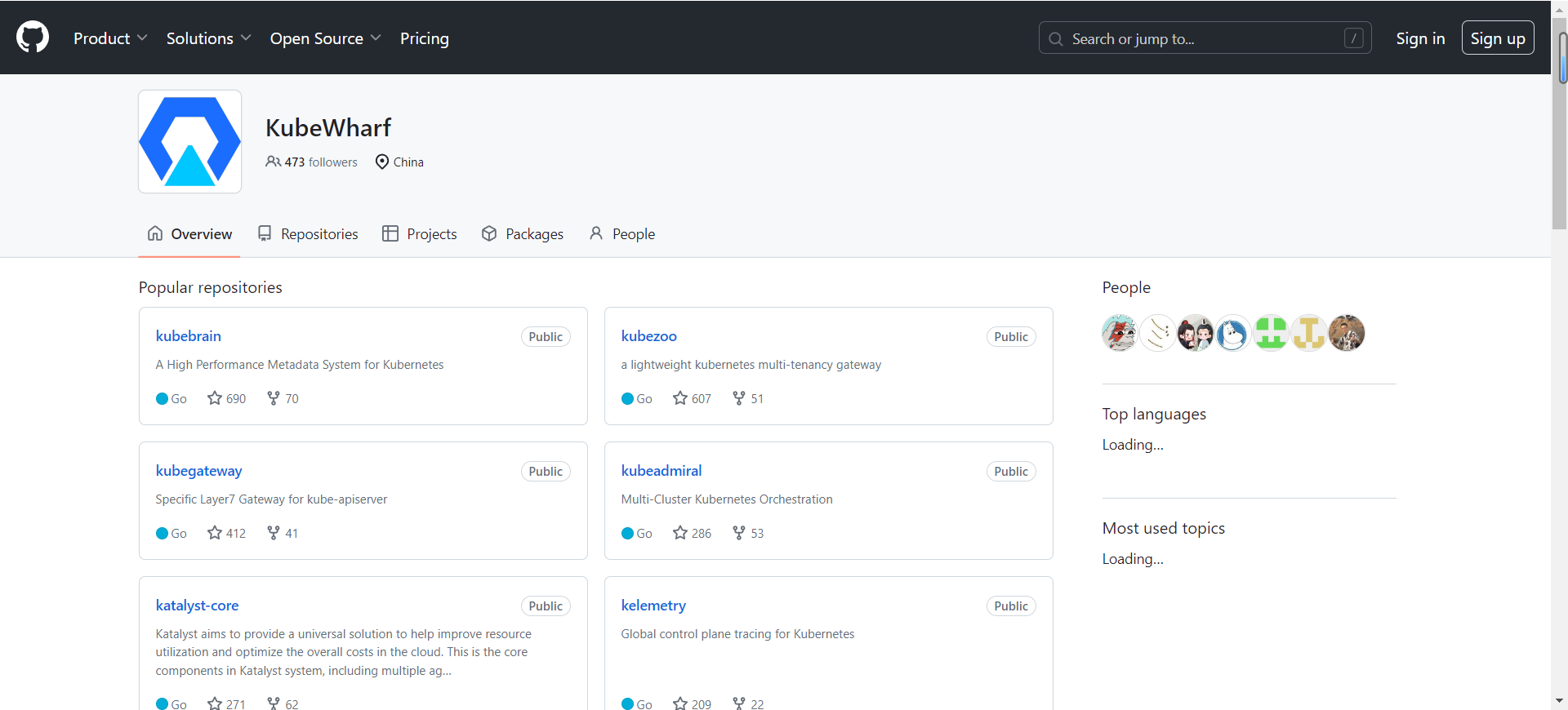Expand the Solutions dropdown menu
This screenshot has height=710, width=1568.
tap(208, 38)
